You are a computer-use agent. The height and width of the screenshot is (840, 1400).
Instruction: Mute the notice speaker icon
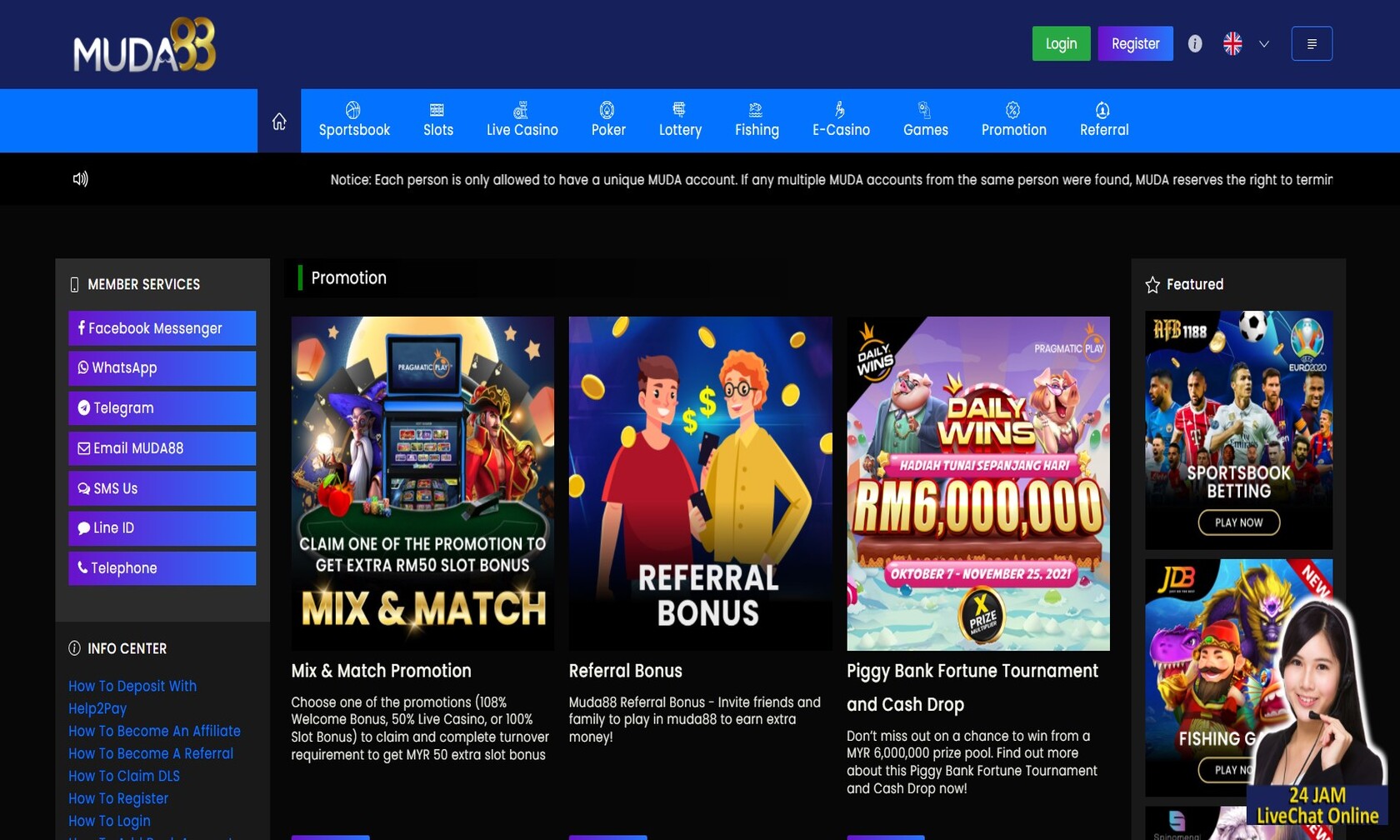80,179
